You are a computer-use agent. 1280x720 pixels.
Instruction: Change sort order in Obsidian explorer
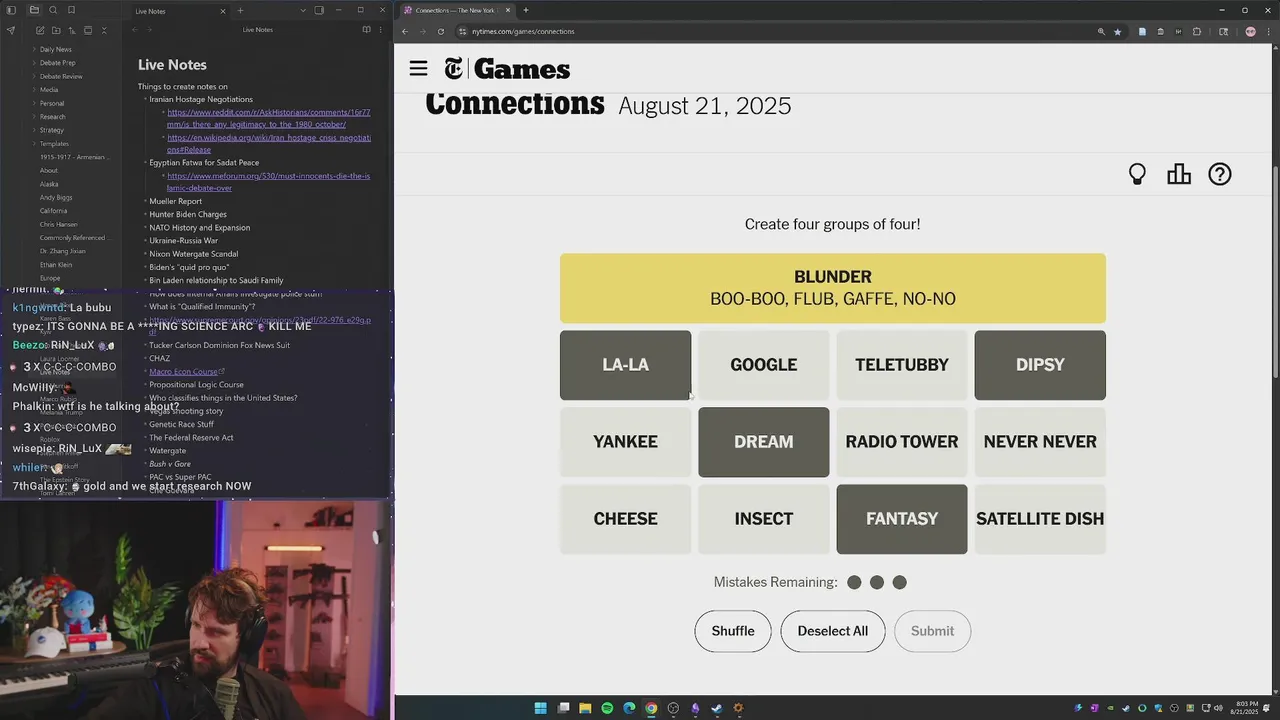click(x=72, y=30)
